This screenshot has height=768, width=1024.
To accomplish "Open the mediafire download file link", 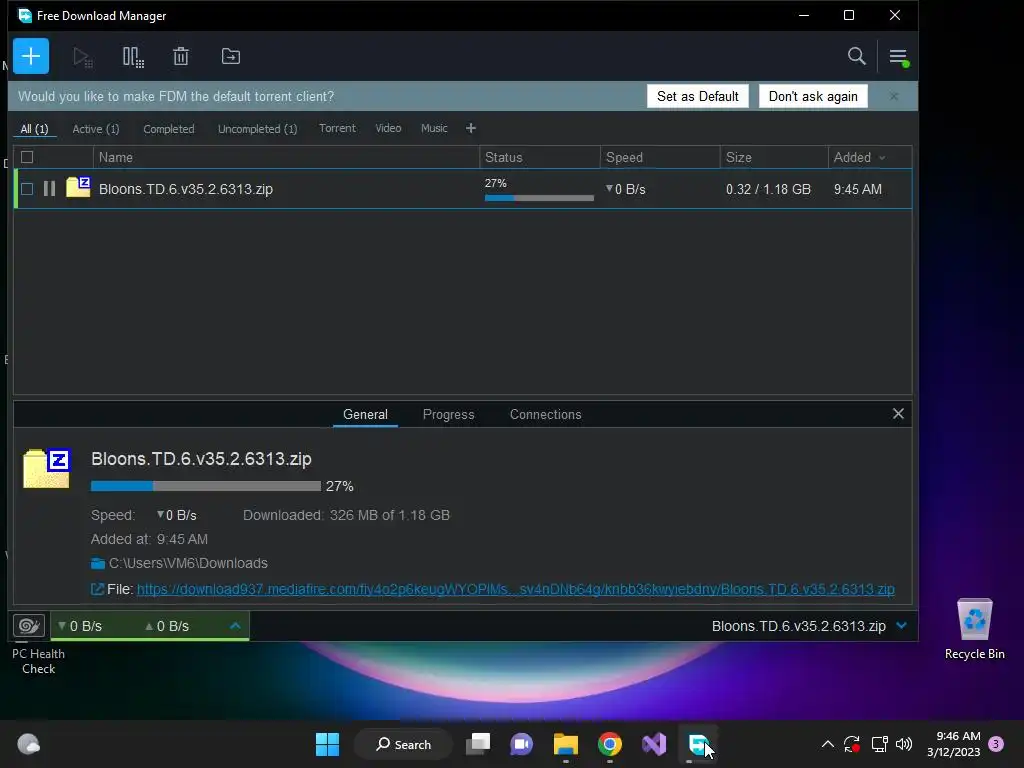I will (515, 589).
